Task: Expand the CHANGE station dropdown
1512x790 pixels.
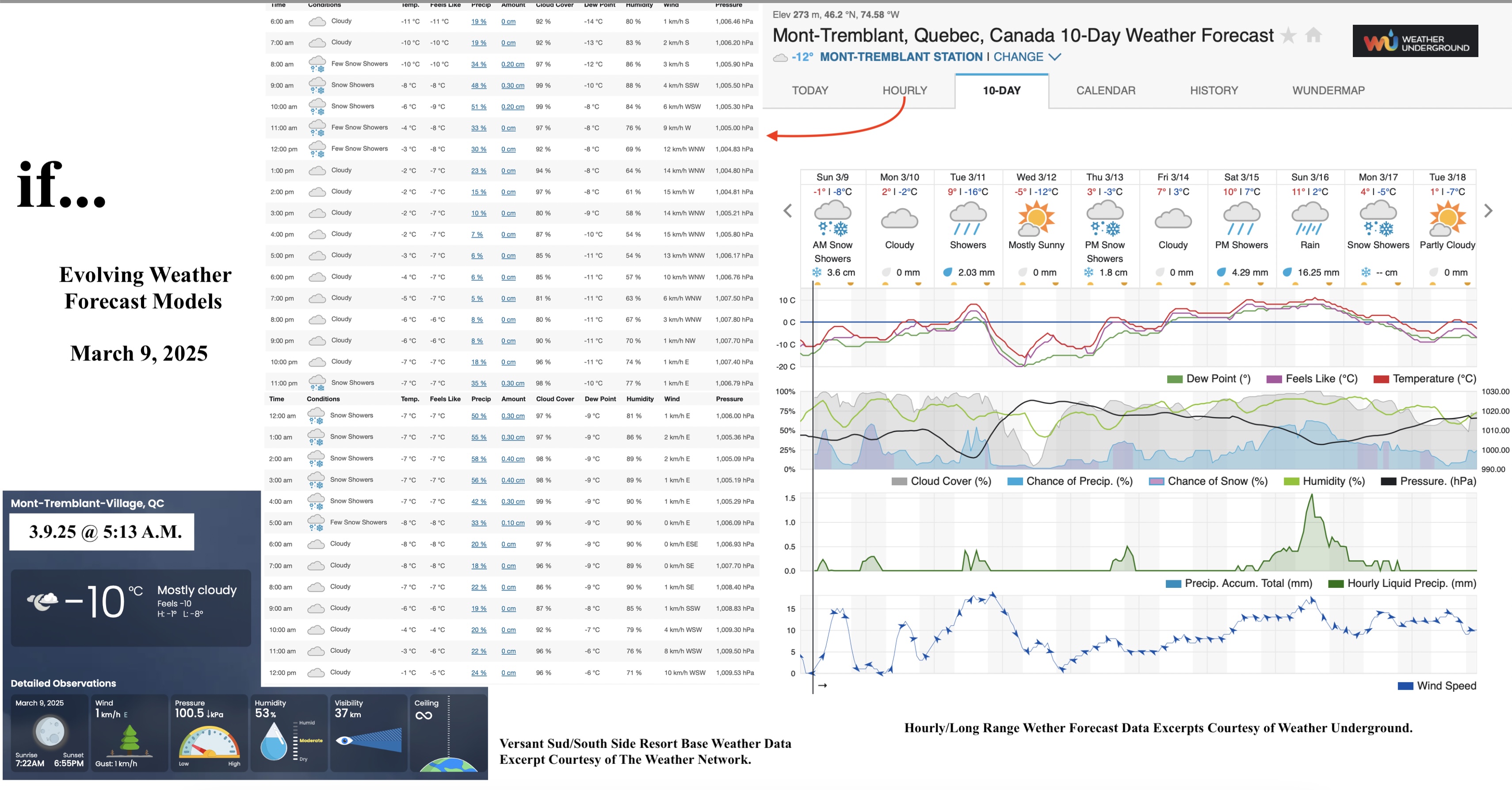Action: pyautogui.click(x=1027, y=57)
